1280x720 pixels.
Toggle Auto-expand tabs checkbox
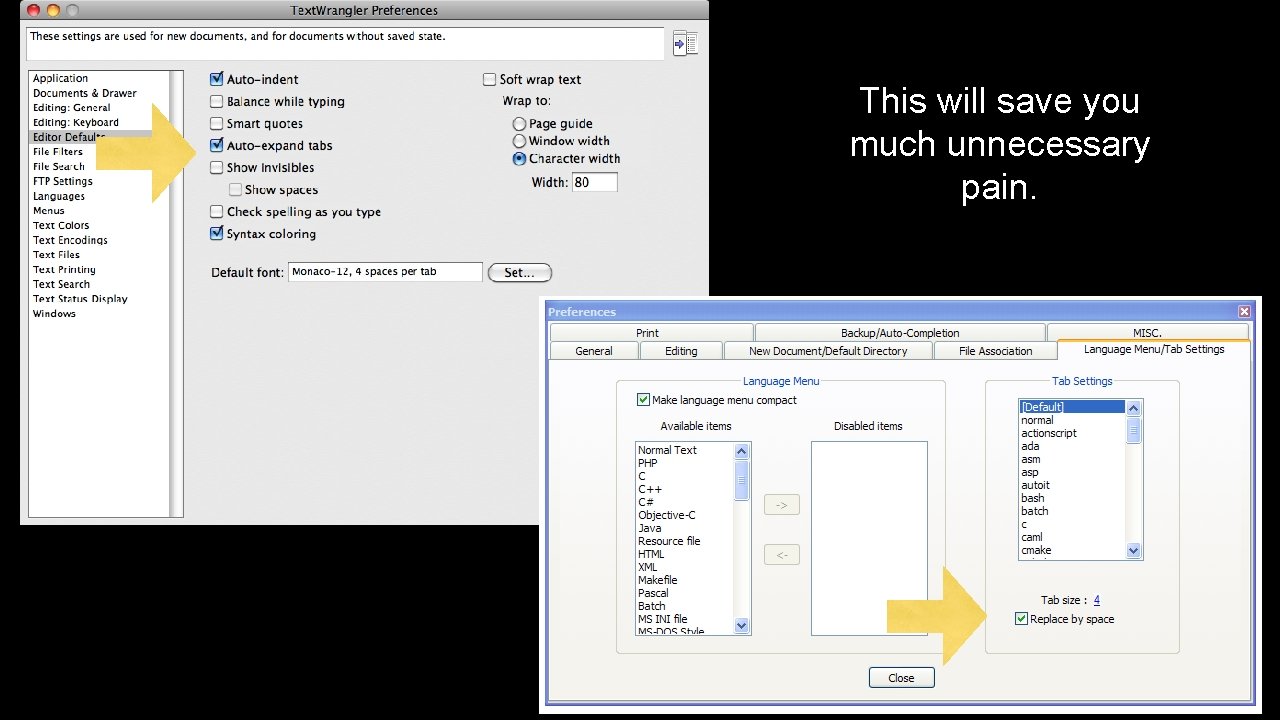click(x=216, y=145)
